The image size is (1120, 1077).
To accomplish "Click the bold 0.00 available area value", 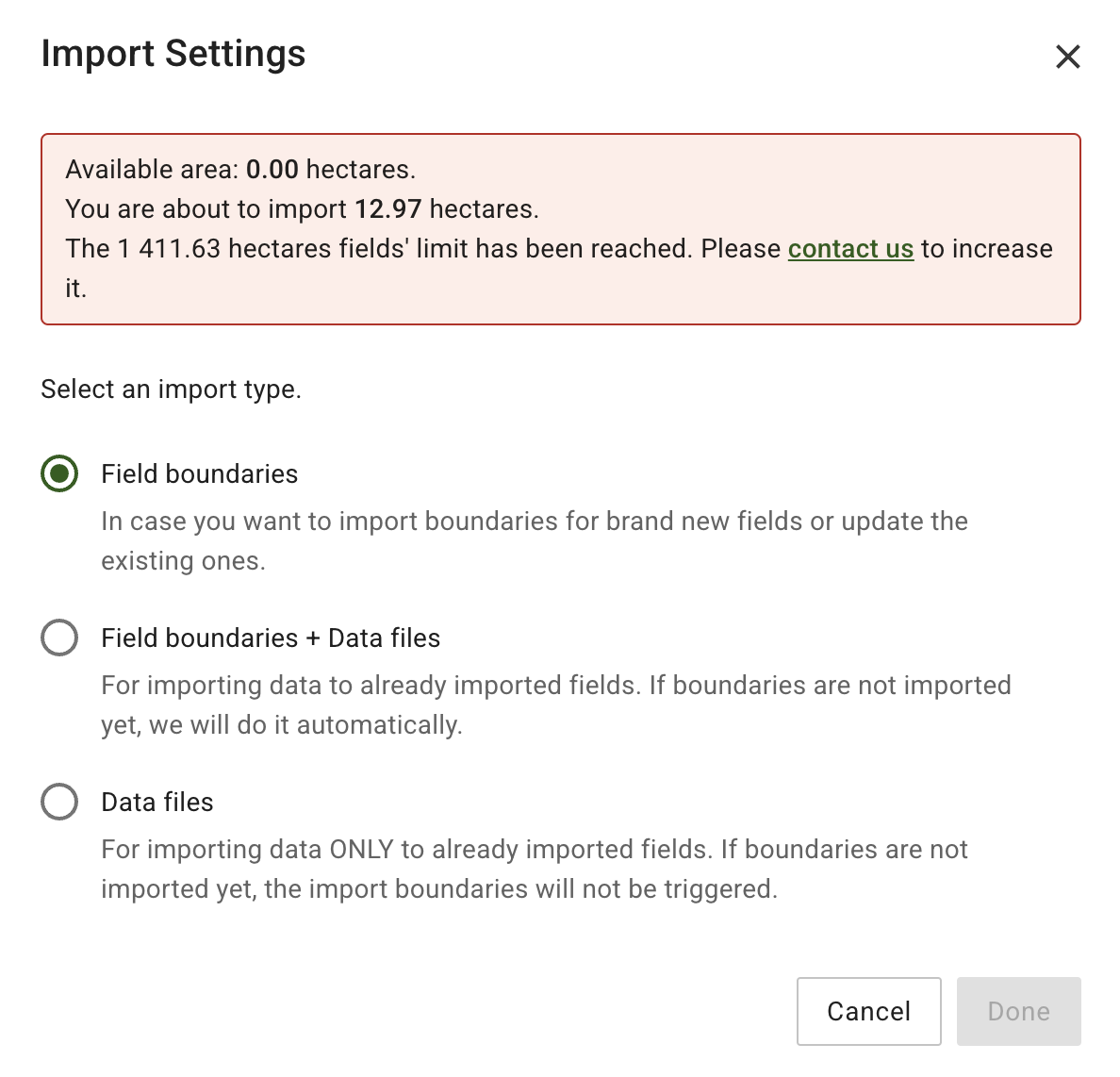I will (x=272, y=170).
